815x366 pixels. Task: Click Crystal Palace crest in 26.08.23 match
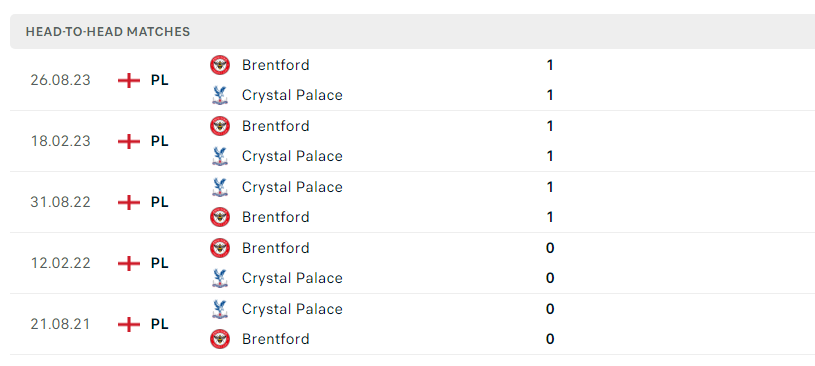coord(220,96)
